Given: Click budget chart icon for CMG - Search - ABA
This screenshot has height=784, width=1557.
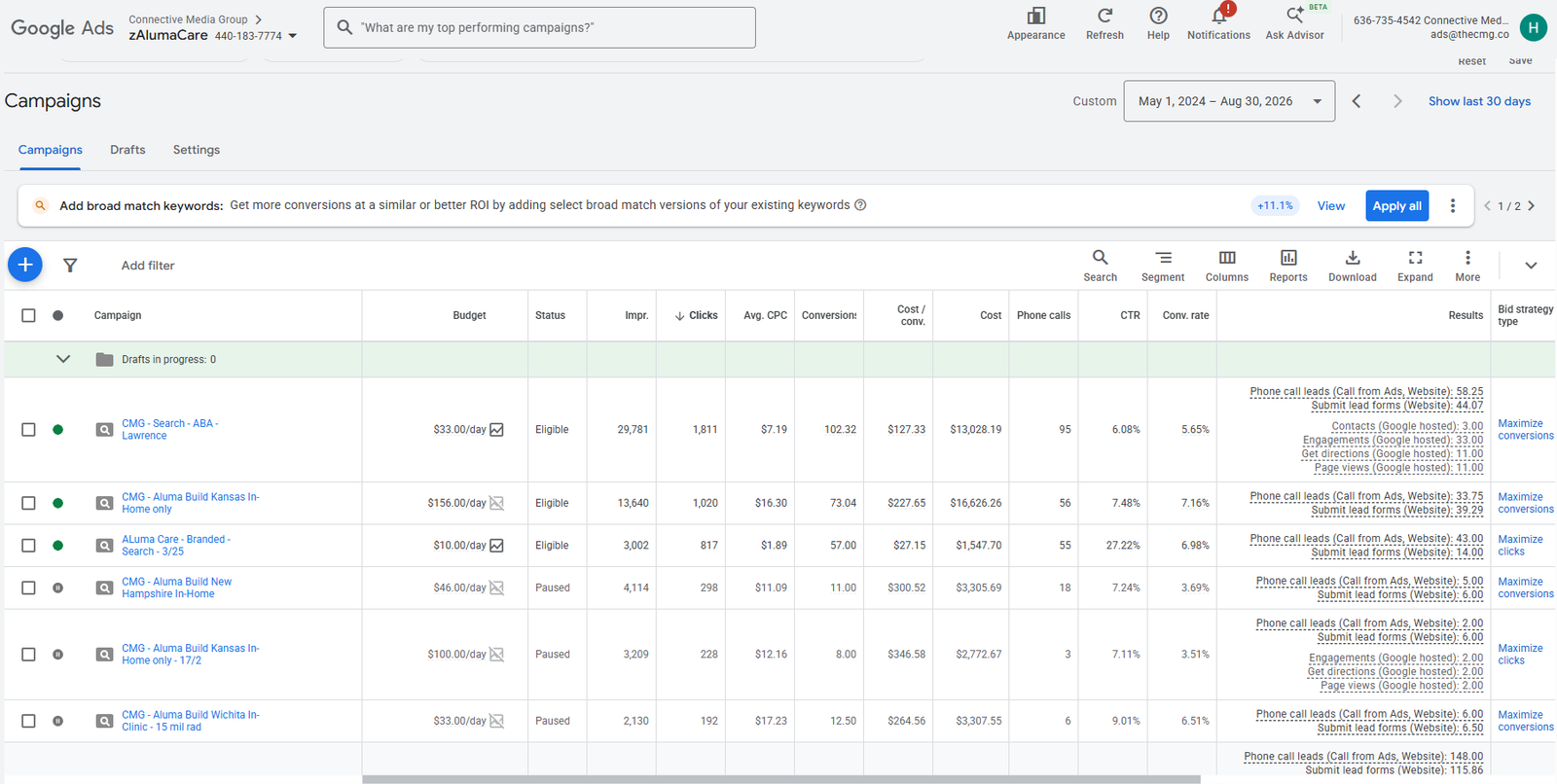Looking at the screenshot, I should pyautogui.click(x=496, y=429).
